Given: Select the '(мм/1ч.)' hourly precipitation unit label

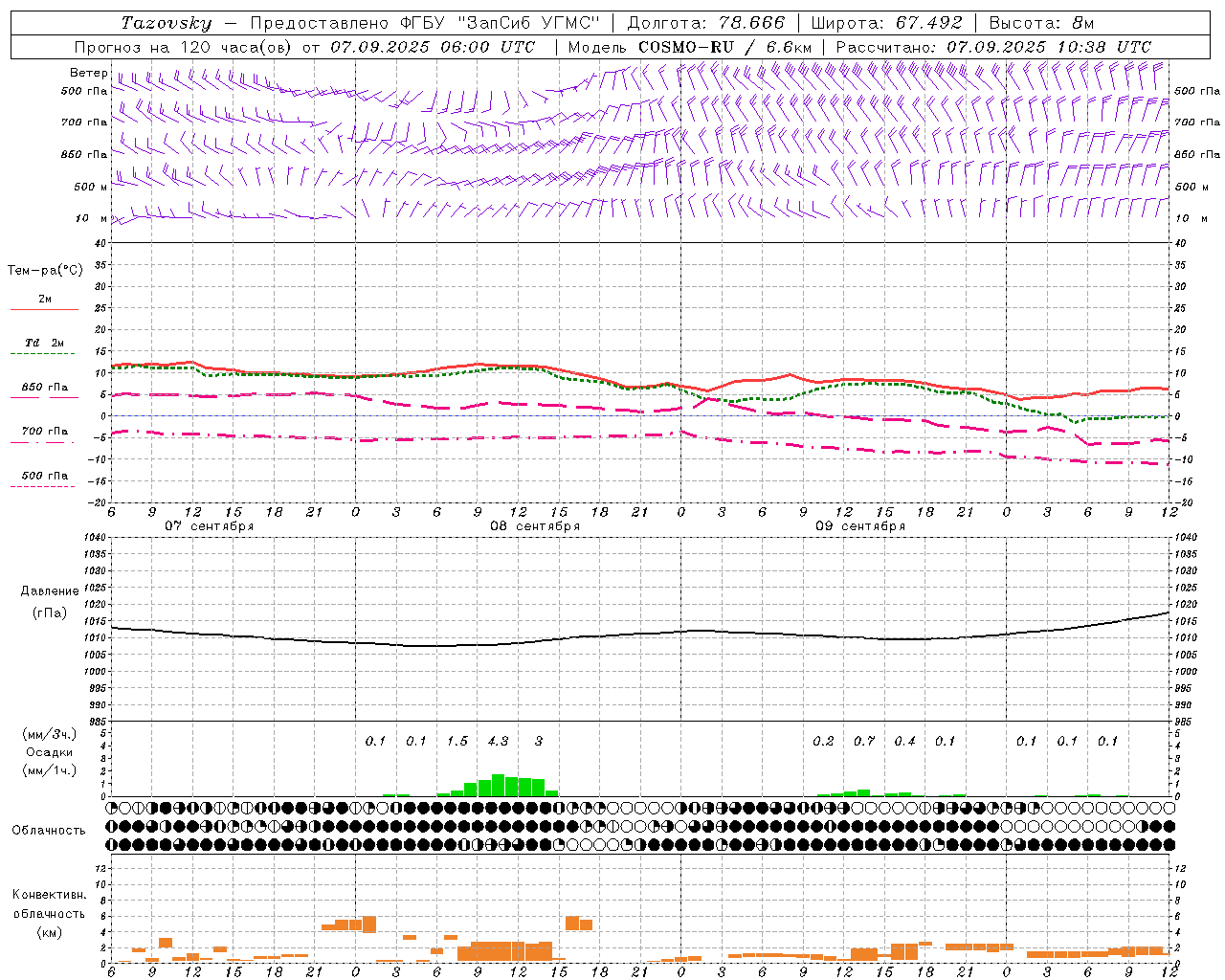Looking at the screenshot, I should 50,769.
